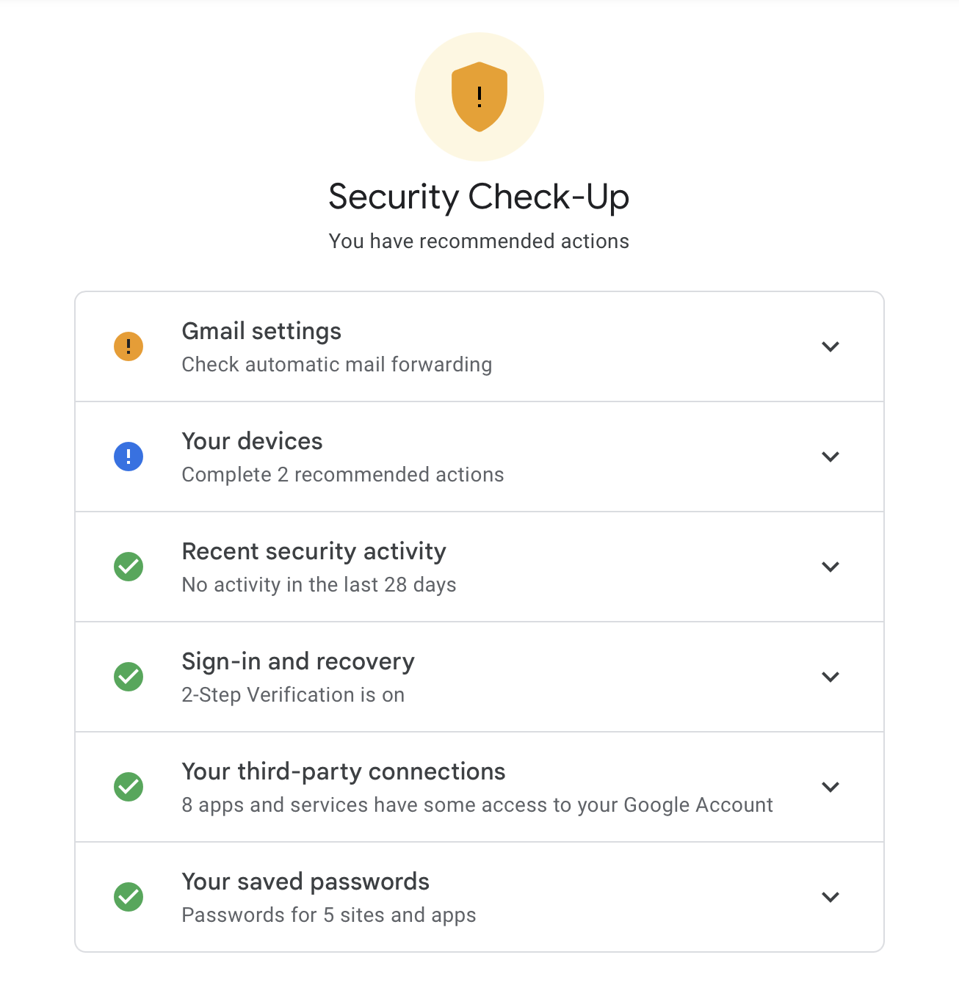Click 2-Step Verification is on text
The height and width of the screenshot is (985, 959).
point(293,695)
